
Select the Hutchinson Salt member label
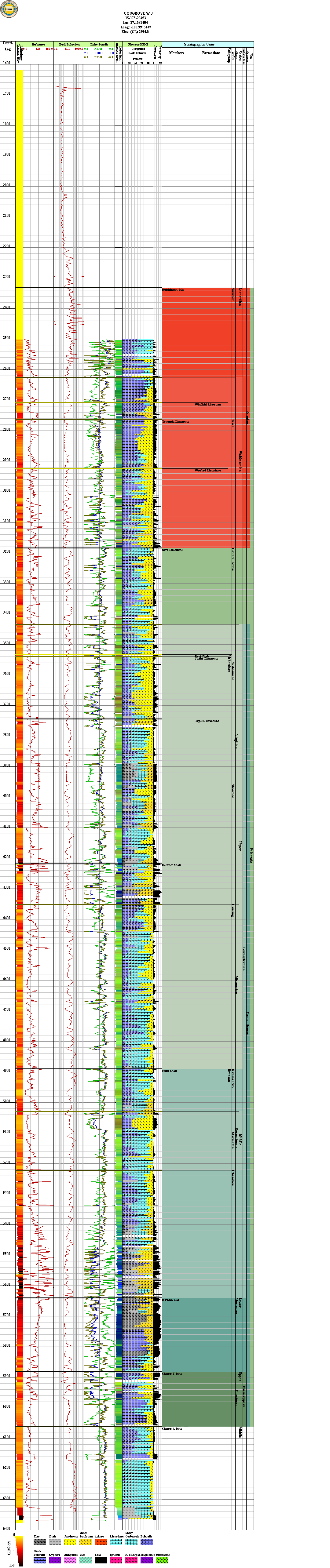coord(173,290)
